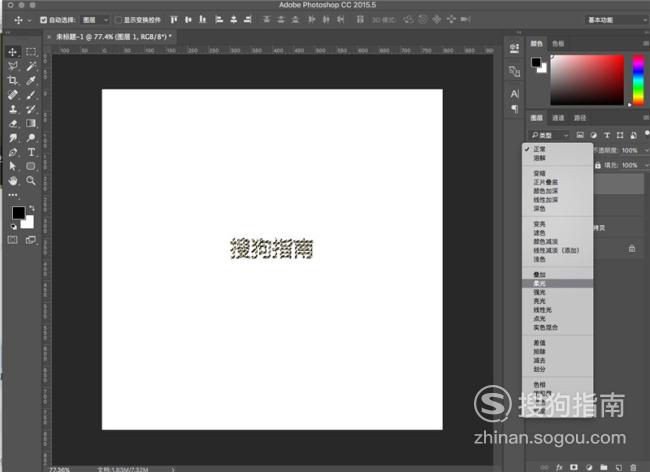Filter layers by pixel layers icon
Viewport: 650px width, 472px height.
[x=580, y=135]
